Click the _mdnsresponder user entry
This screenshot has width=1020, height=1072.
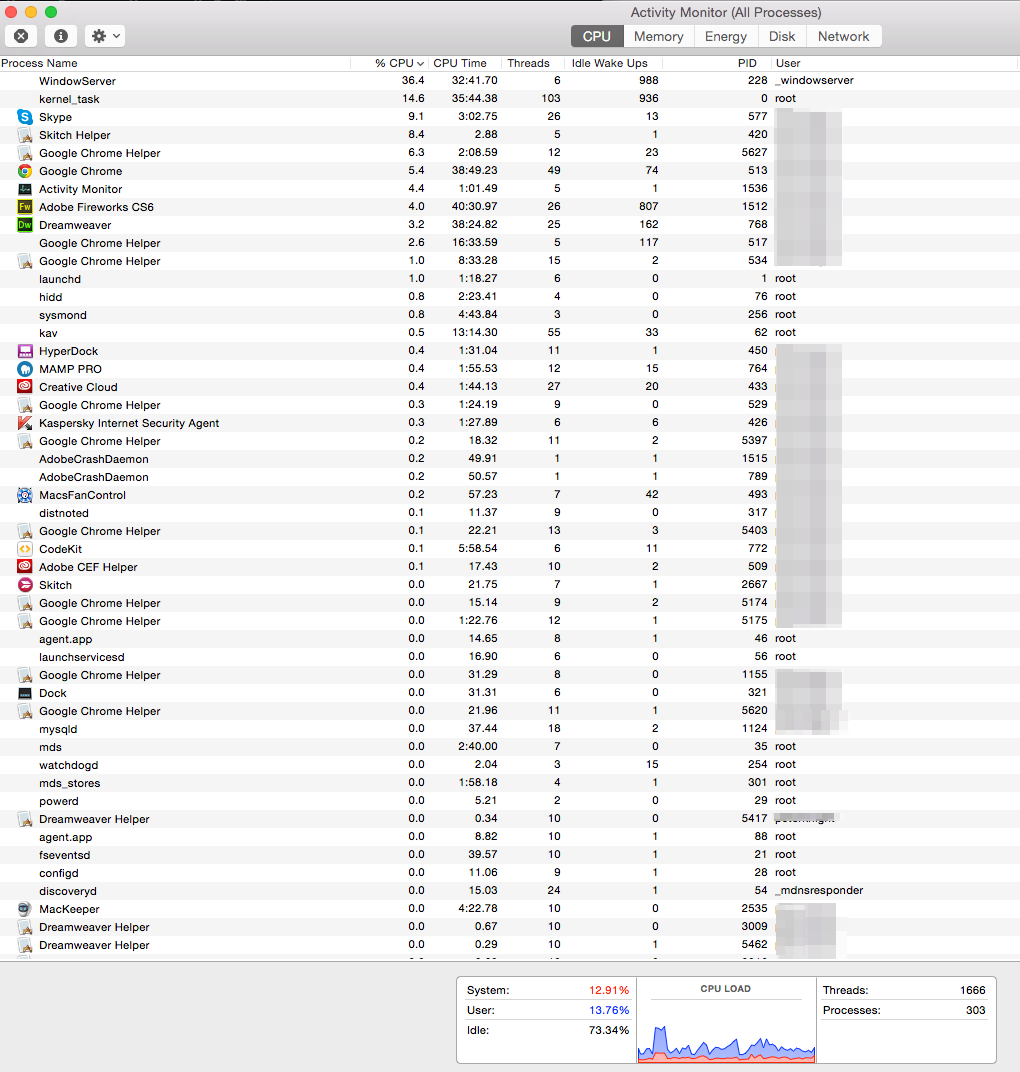[819, 890]
